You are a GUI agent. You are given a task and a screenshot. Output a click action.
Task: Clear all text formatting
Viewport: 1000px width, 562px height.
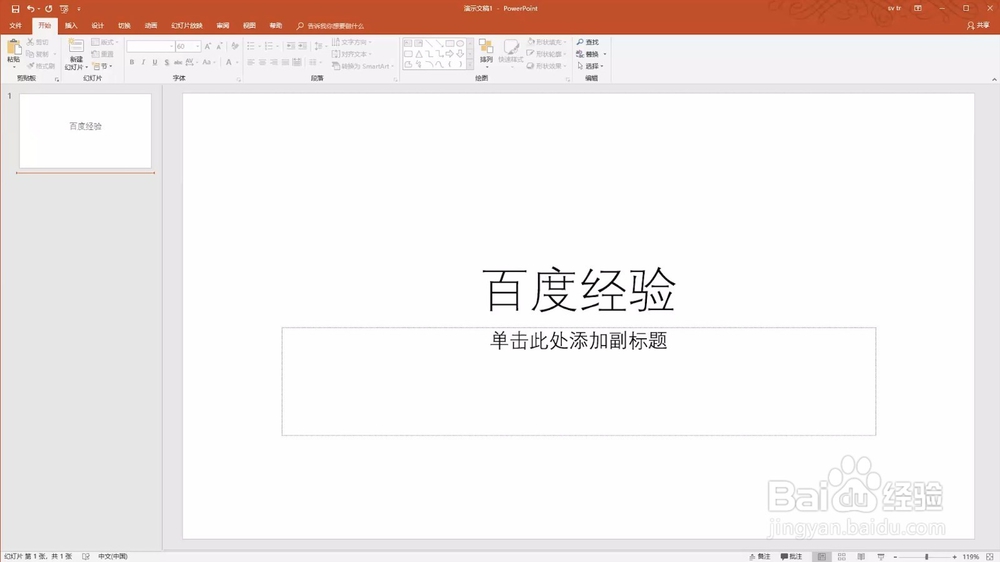click(235, 46)
